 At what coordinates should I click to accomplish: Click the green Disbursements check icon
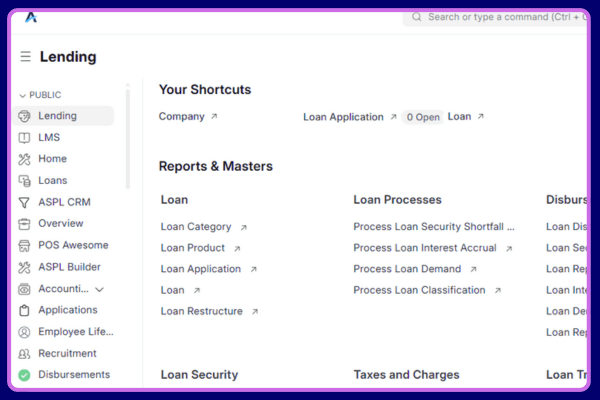click(x=25, y=375)
